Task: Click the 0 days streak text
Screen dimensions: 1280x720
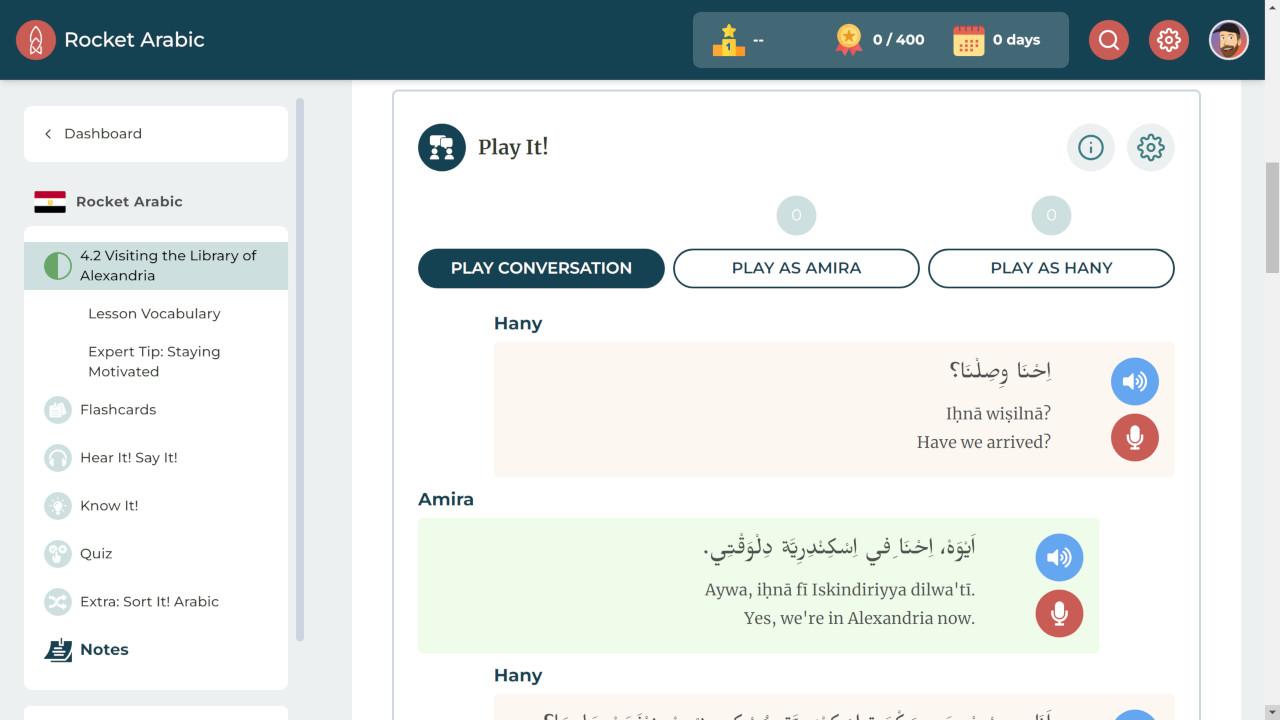Action: point(1016,40)
